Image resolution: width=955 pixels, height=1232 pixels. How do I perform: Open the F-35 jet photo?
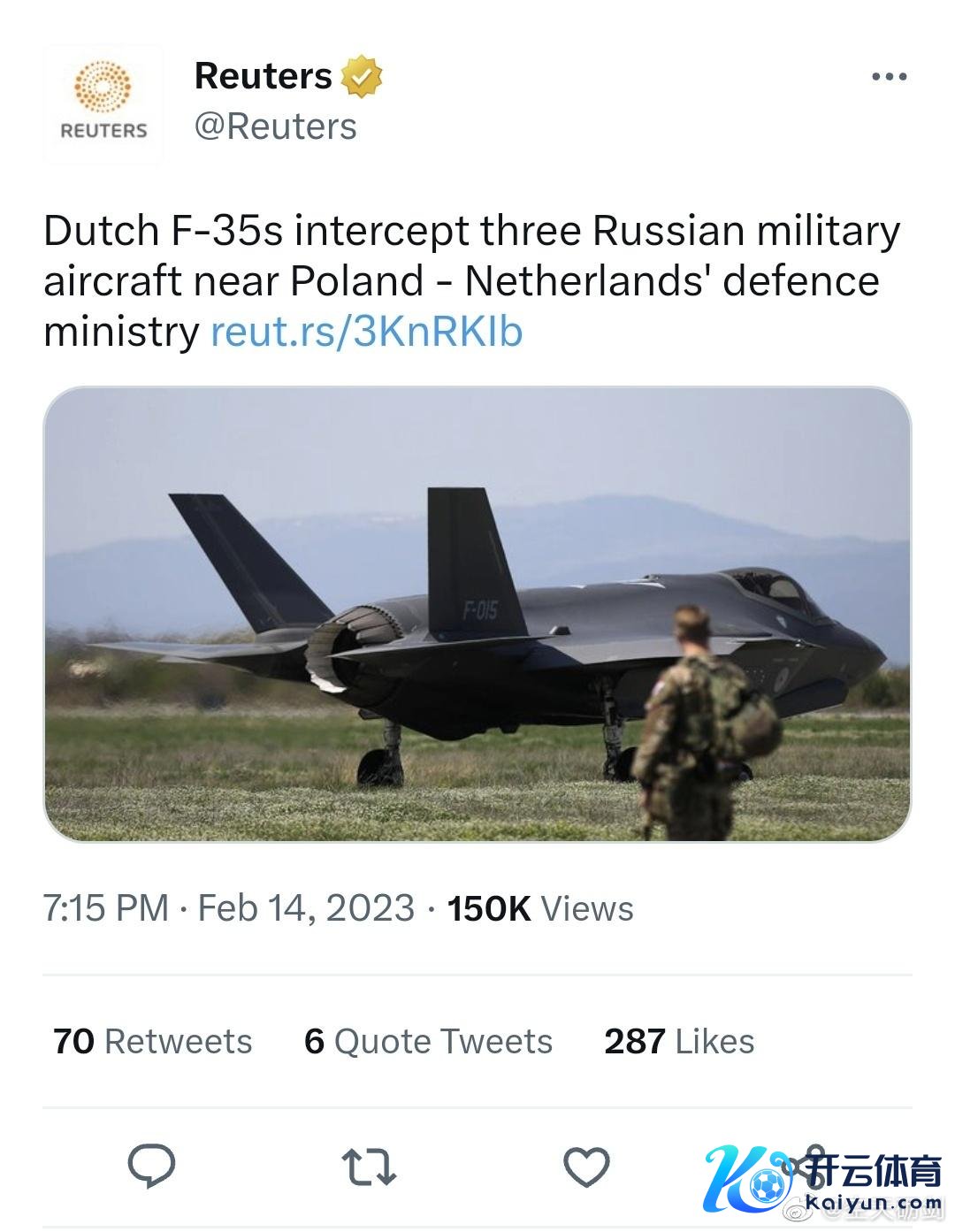pos(477,614)
